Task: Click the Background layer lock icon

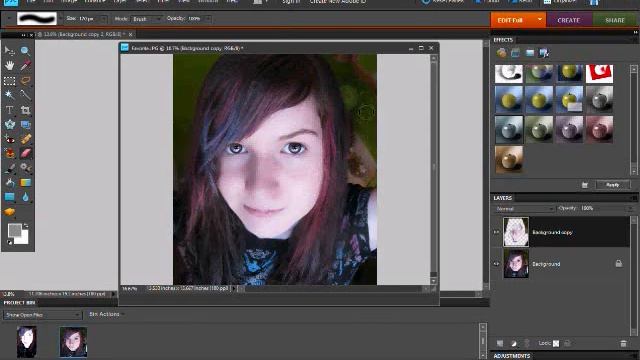Action: [619, 264]
